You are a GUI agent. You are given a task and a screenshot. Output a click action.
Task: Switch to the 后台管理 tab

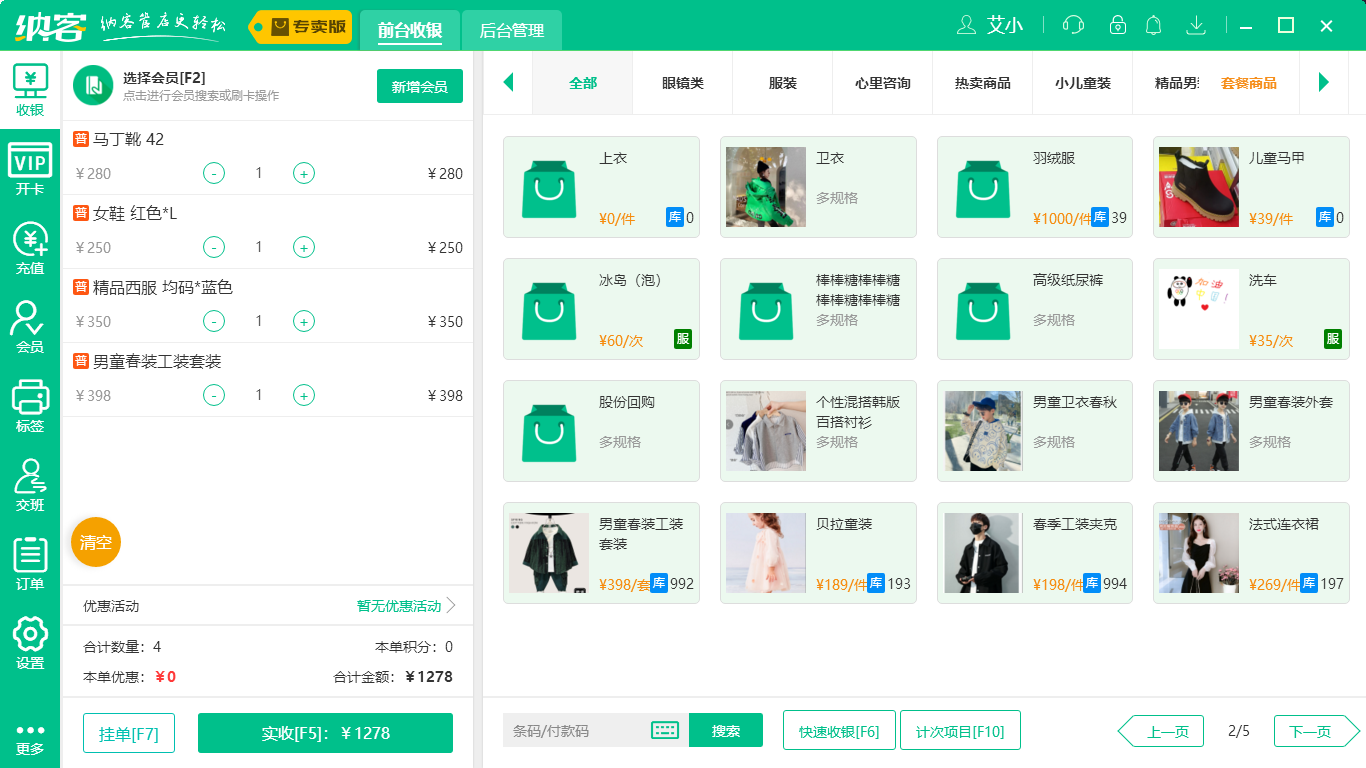point(510,31)
